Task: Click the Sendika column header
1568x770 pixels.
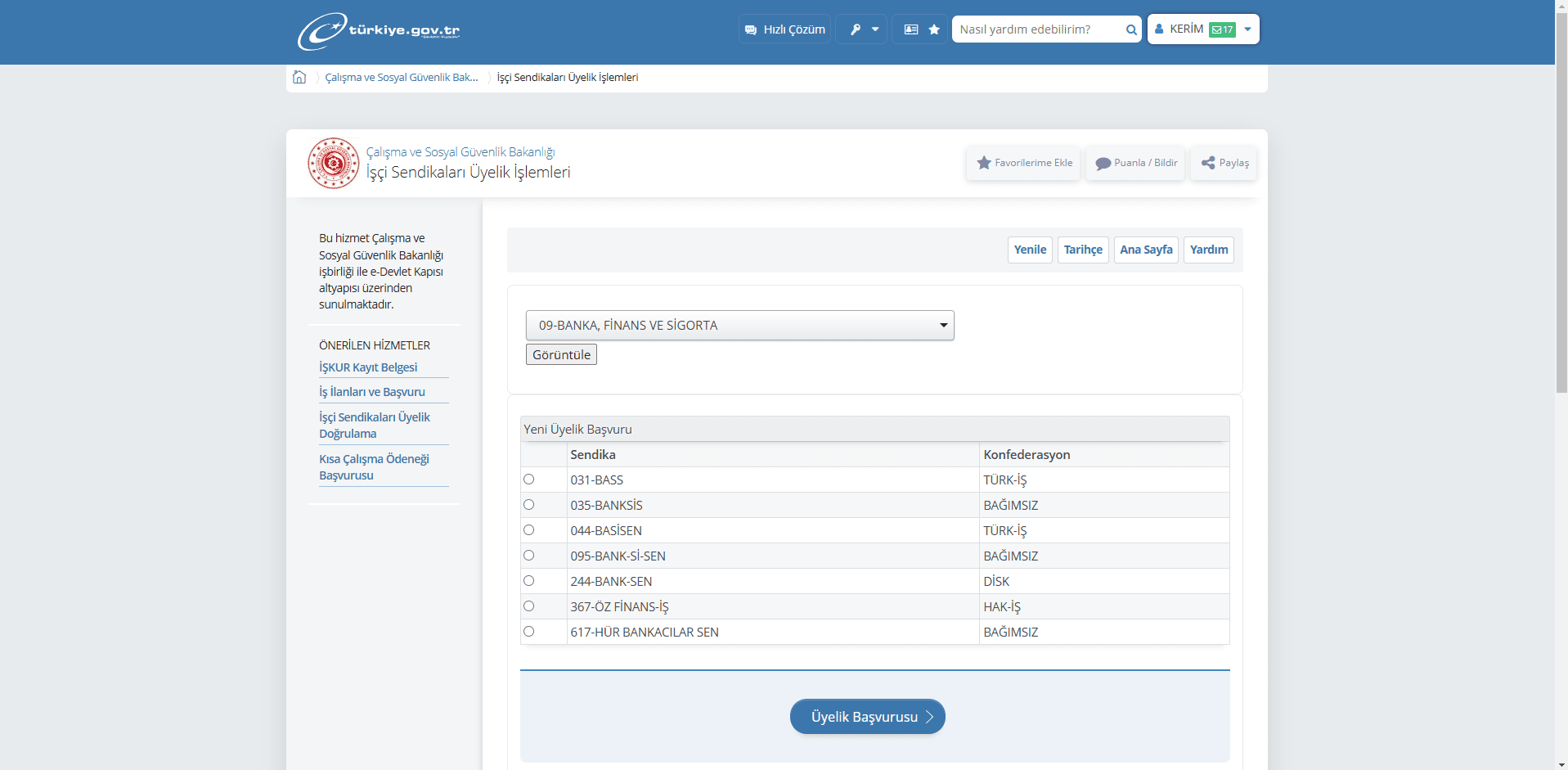Action: click(773, 454)
